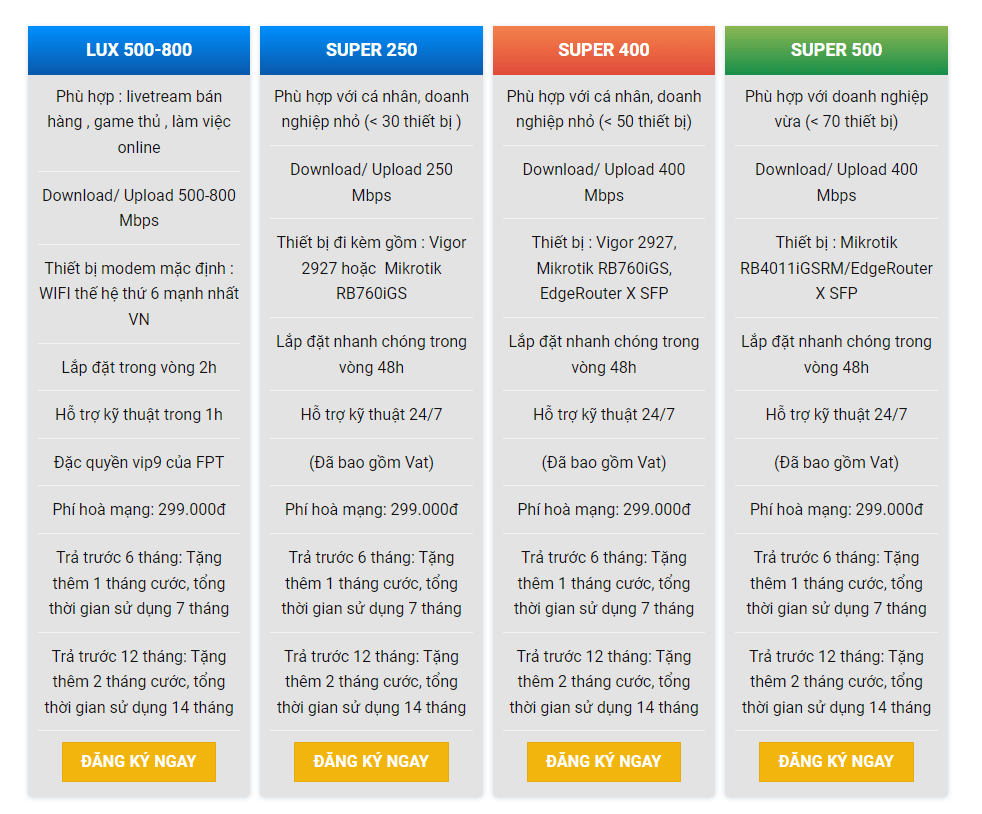Select the 'Download/ Upload 250 Mbps' row

371,182
